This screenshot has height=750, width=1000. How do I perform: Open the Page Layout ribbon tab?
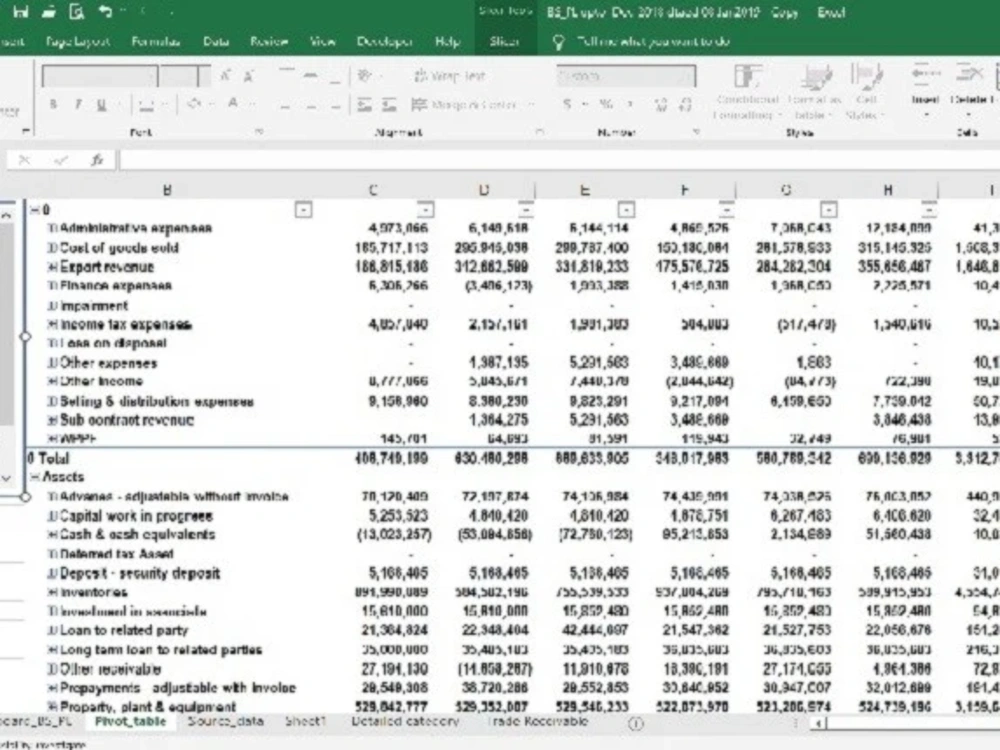(77, 42)
